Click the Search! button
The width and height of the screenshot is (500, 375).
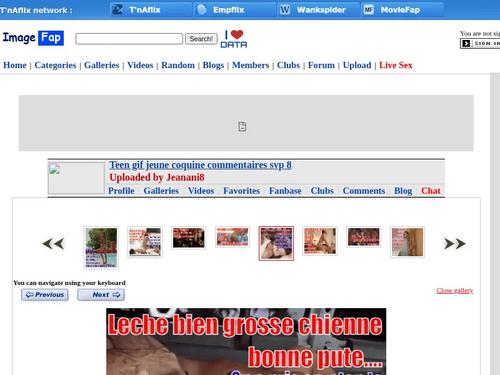click(x=201, y=39)
